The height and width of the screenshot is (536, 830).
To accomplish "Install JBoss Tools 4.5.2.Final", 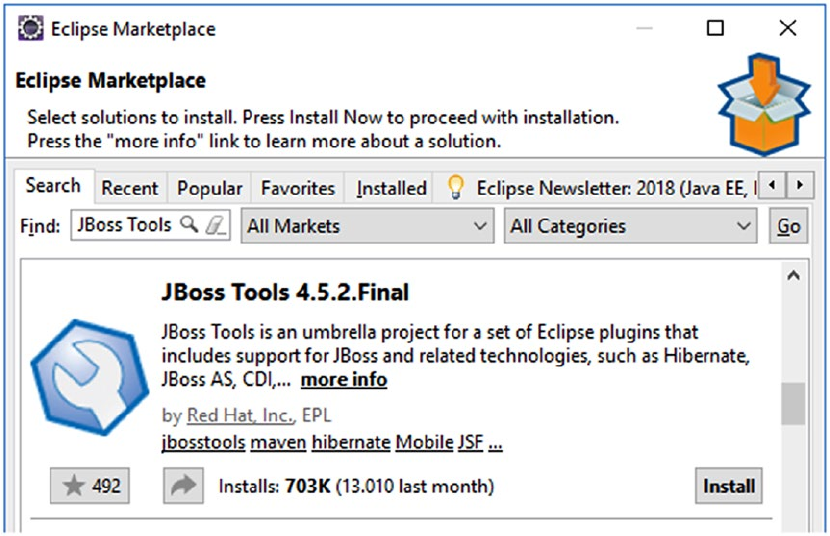I will [x=729, y=485].
